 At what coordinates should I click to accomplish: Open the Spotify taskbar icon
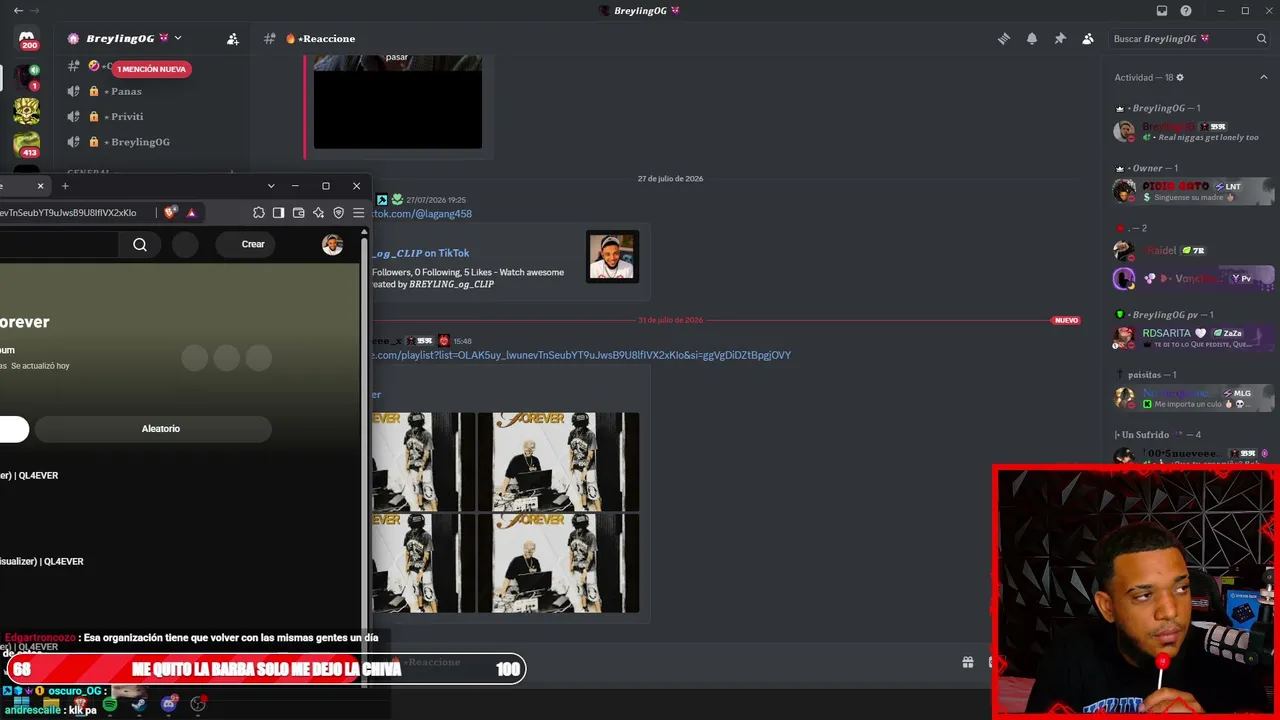tap(110, 704)
